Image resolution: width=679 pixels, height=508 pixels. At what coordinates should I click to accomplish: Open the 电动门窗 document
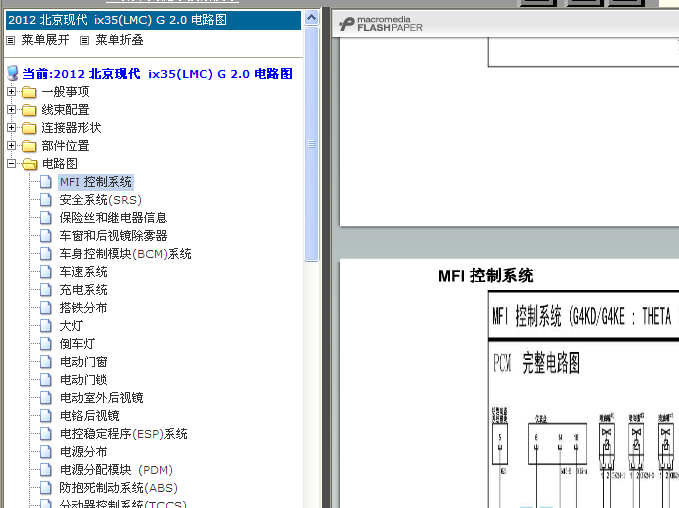coord(84,362)
